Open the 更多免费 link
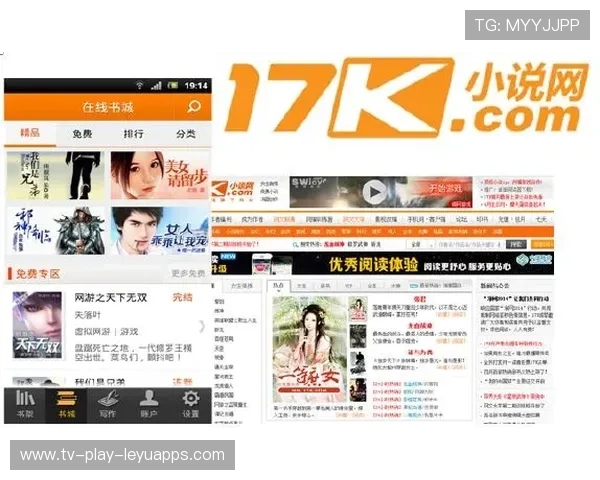This screenshot has height=480, width=600. pos(188,273)
